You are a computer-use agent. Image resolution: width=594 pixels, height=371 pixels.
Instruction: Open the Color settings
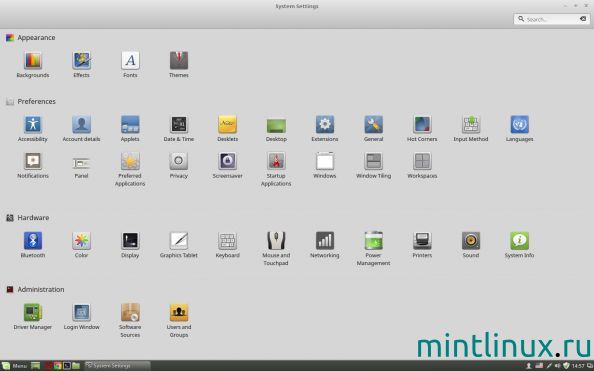pos(81,245)
